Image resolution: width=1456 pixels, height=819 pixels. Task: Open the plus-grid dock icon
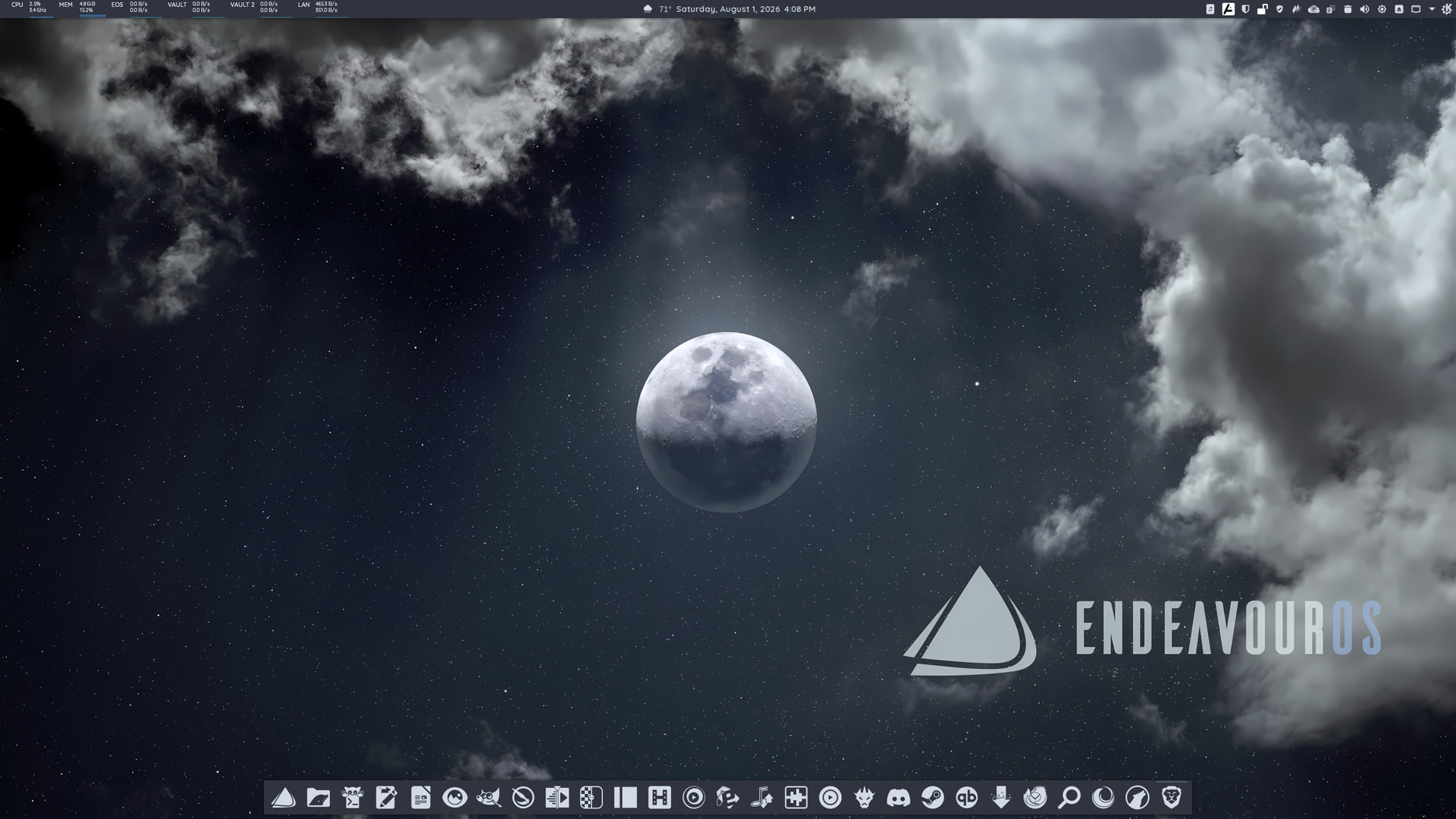point(796,798)
